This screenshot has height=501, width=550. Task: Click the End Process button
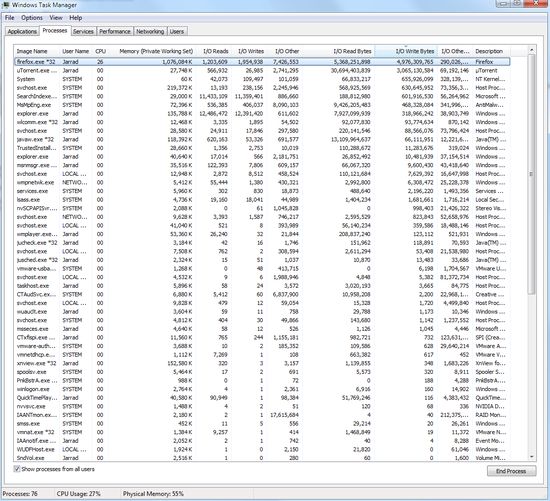click(x=511, y=471)
